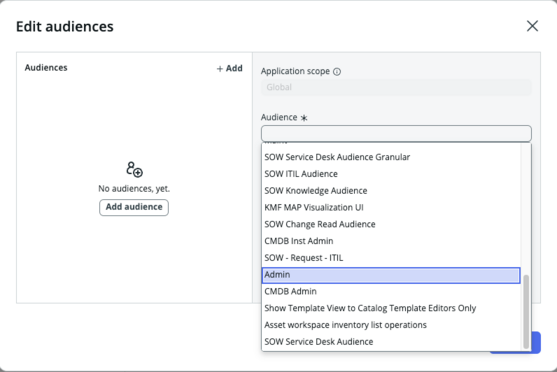Choose SOW Knowledge Audience from list
557x372 pixels.
tap(391, 190)
